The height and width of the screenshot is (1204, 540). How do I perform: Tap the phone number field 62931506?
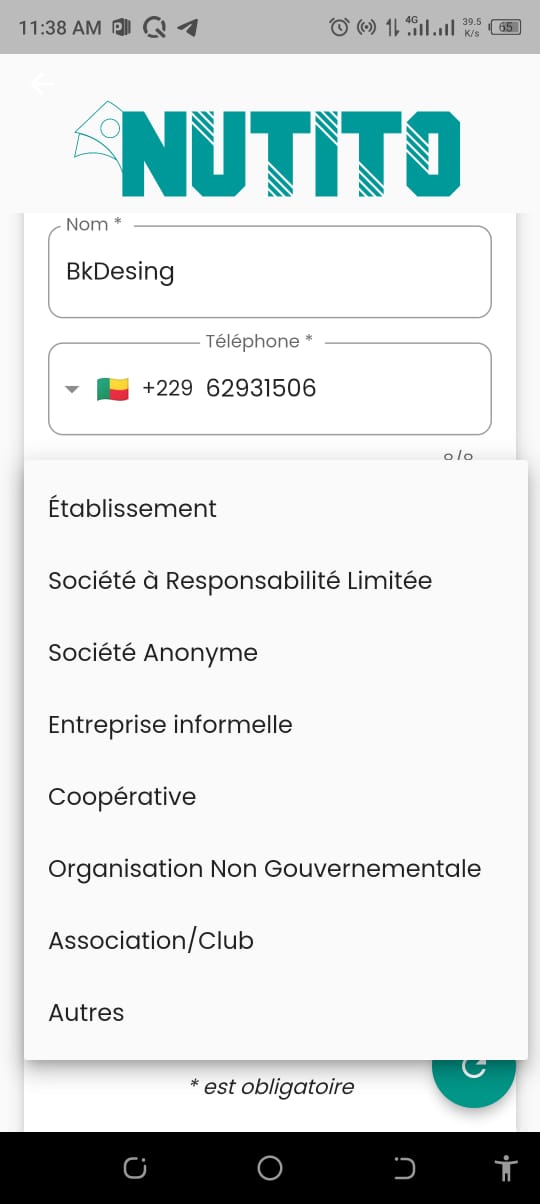261,388
